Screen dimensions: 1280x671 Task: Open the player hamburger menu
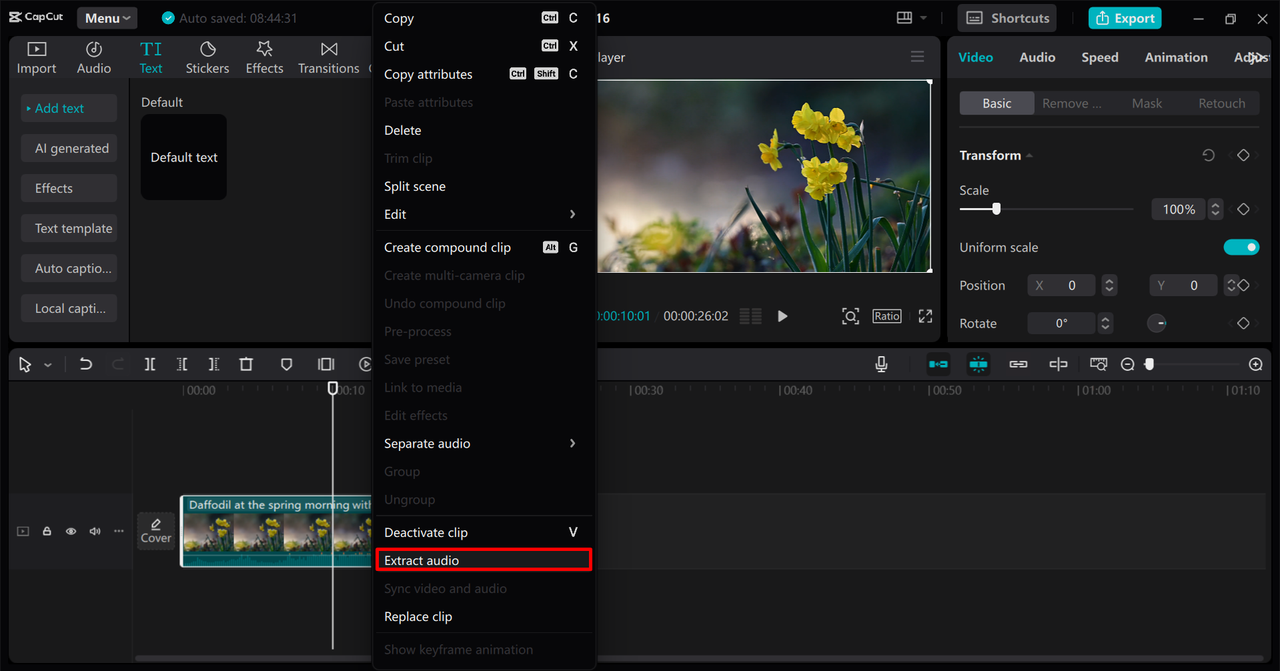tap(917, 57)
